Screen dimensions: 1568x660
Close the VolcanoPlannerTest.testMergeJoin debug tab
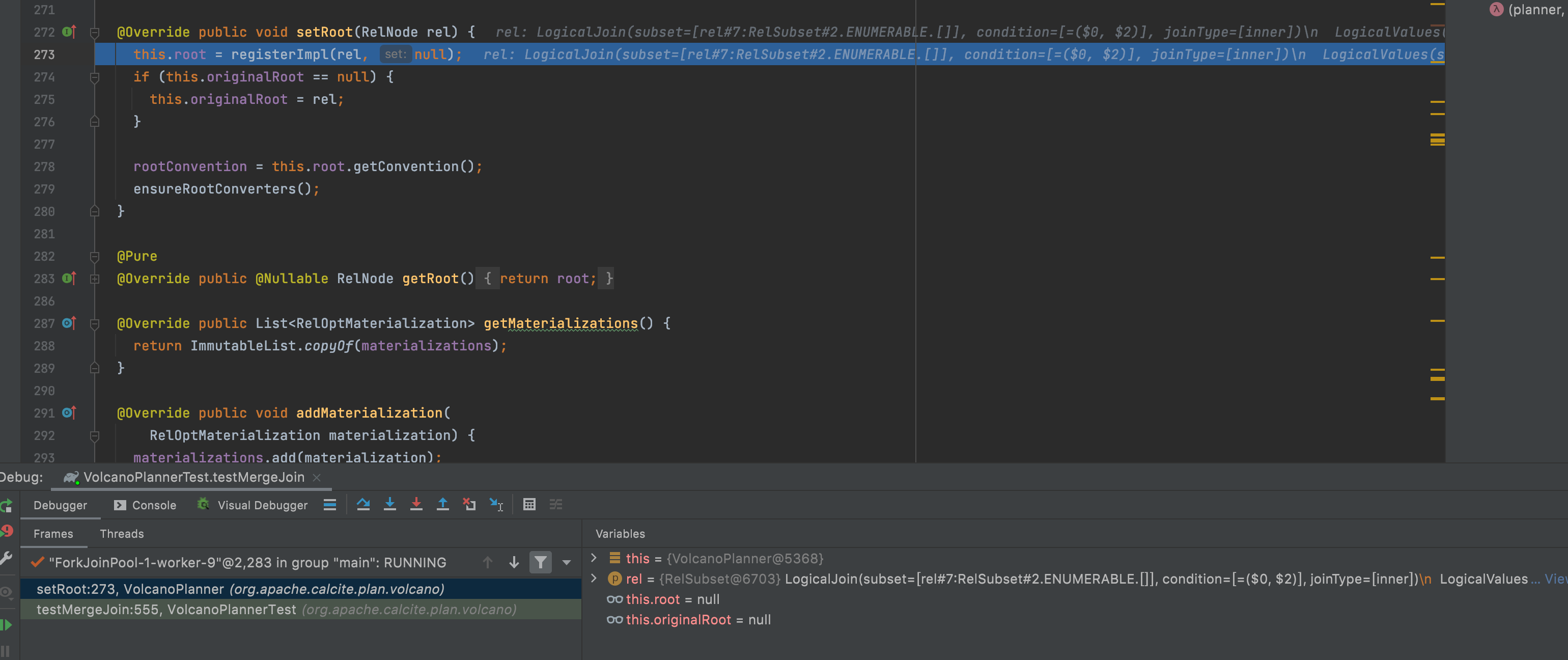tap(317, 477)
